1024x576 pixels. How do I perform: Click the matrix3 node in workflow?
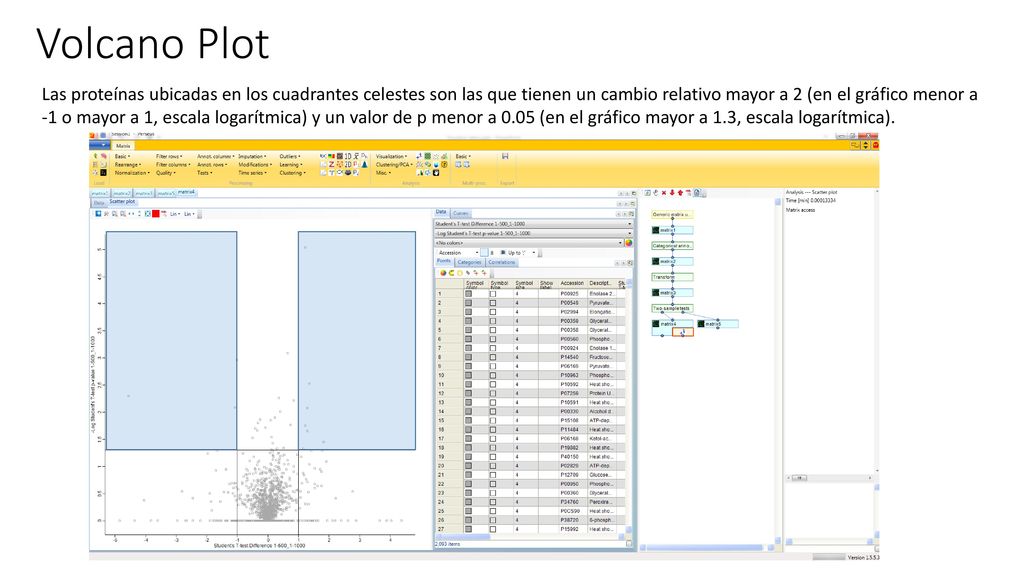672,293
